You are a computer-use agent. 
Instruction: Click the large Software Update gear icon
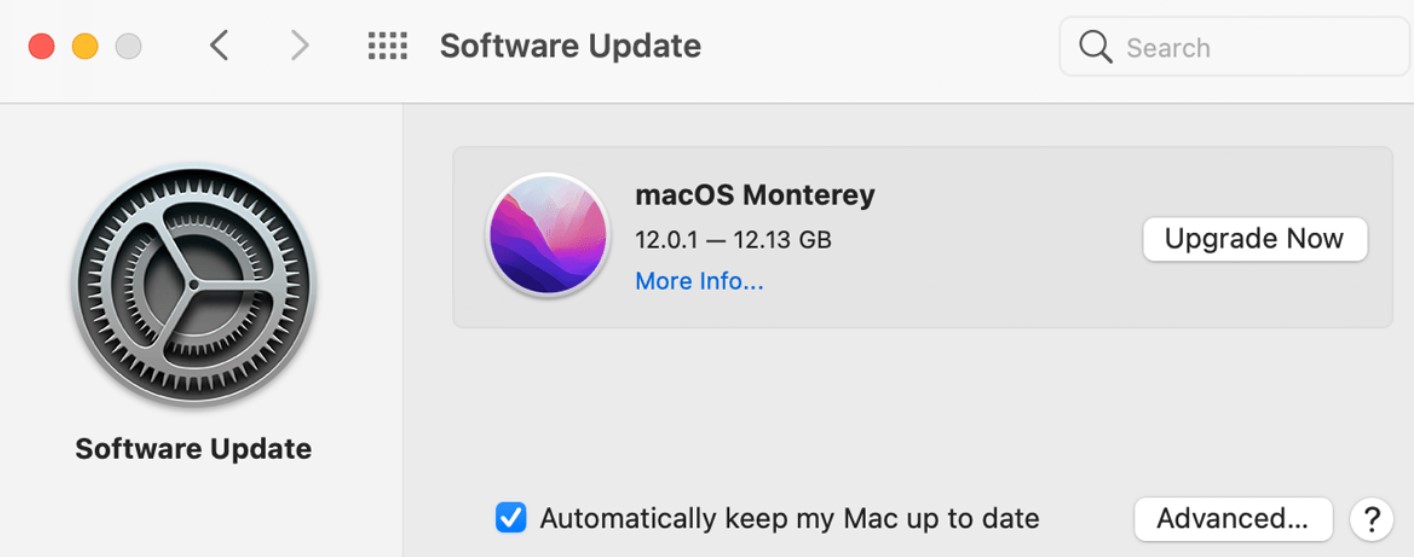[x=193, y=286]
